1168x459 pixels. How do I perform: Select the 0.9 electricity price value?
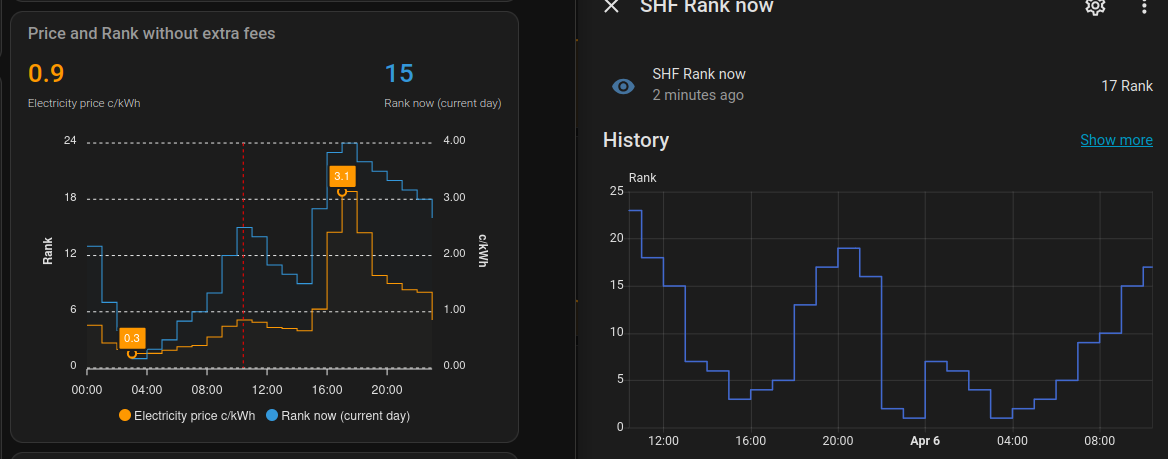(46, 74)
